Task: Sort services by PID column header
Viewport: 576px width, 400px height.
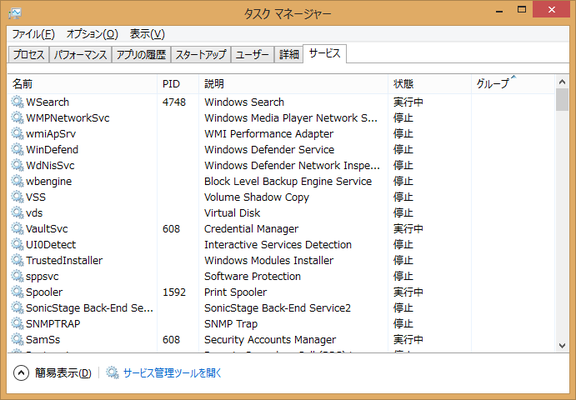Action: [178, 84]
